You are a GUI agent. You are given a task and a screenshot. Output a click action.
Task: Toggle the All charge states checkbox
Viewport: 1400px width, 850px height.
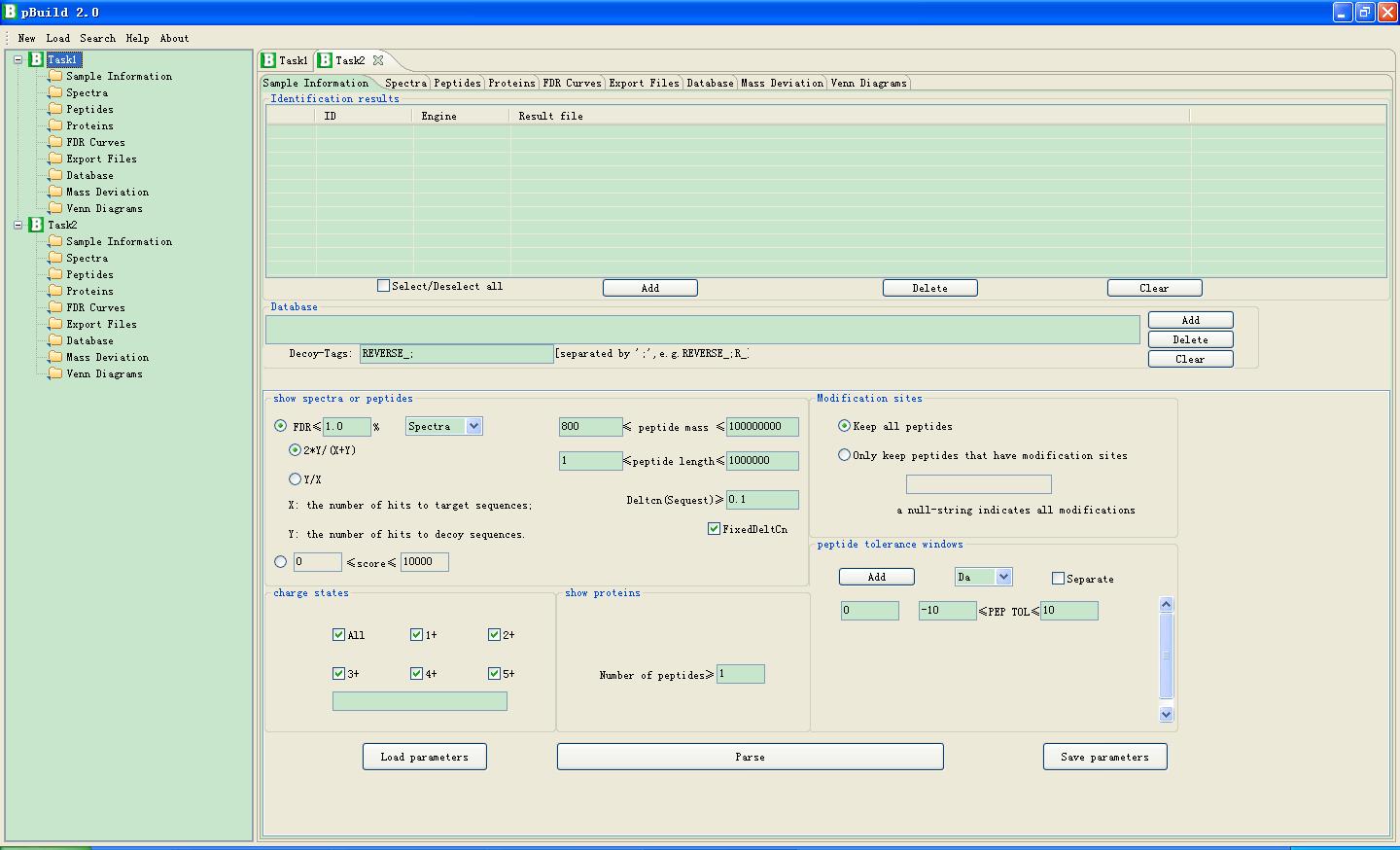pos(338,635)
